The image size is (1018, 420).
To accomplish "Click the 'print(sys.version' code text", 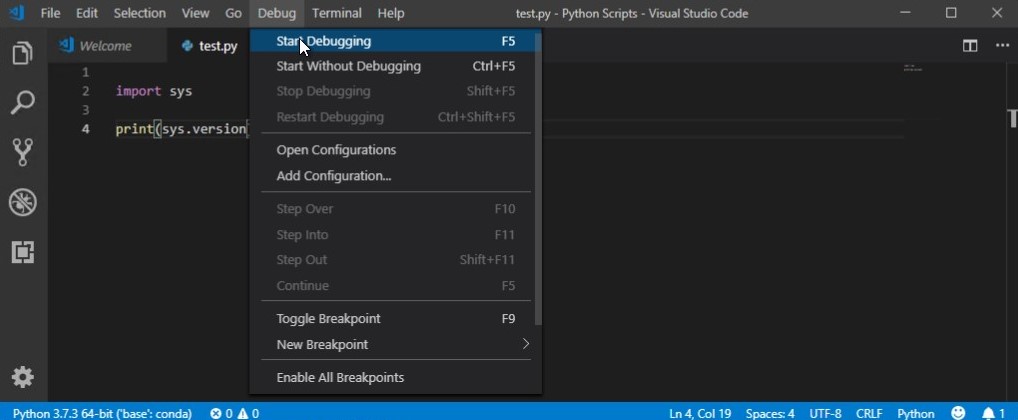I will [181, 129].
